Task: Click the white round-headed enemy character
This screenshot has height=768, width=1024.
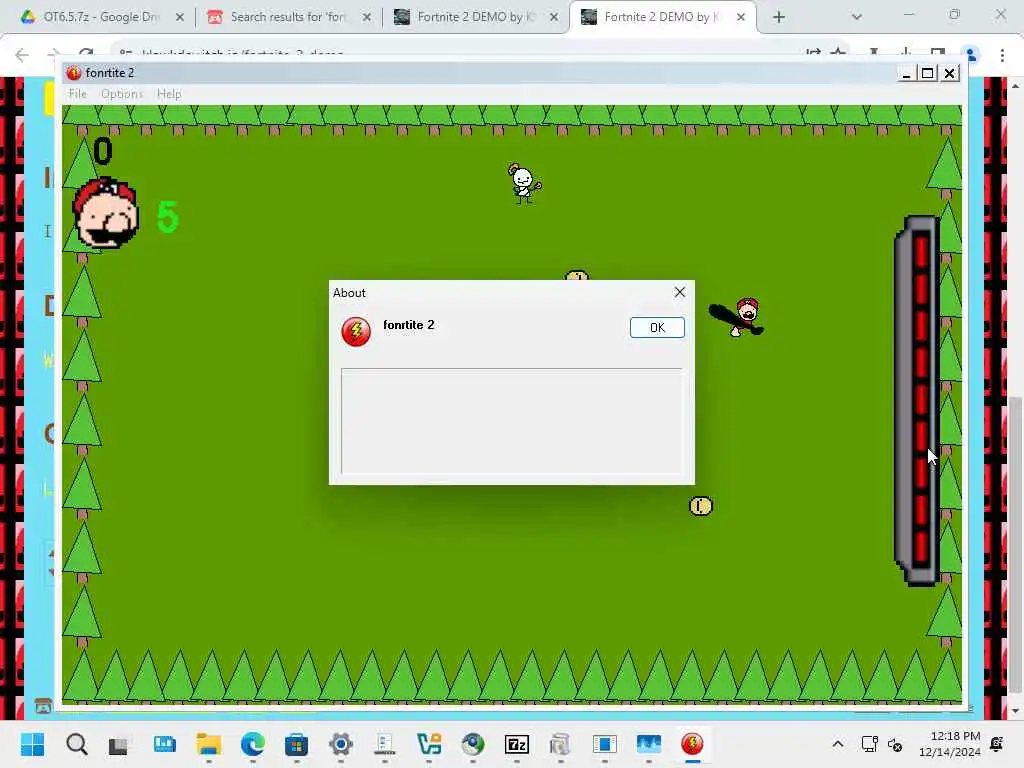Action: pos(524,184)
